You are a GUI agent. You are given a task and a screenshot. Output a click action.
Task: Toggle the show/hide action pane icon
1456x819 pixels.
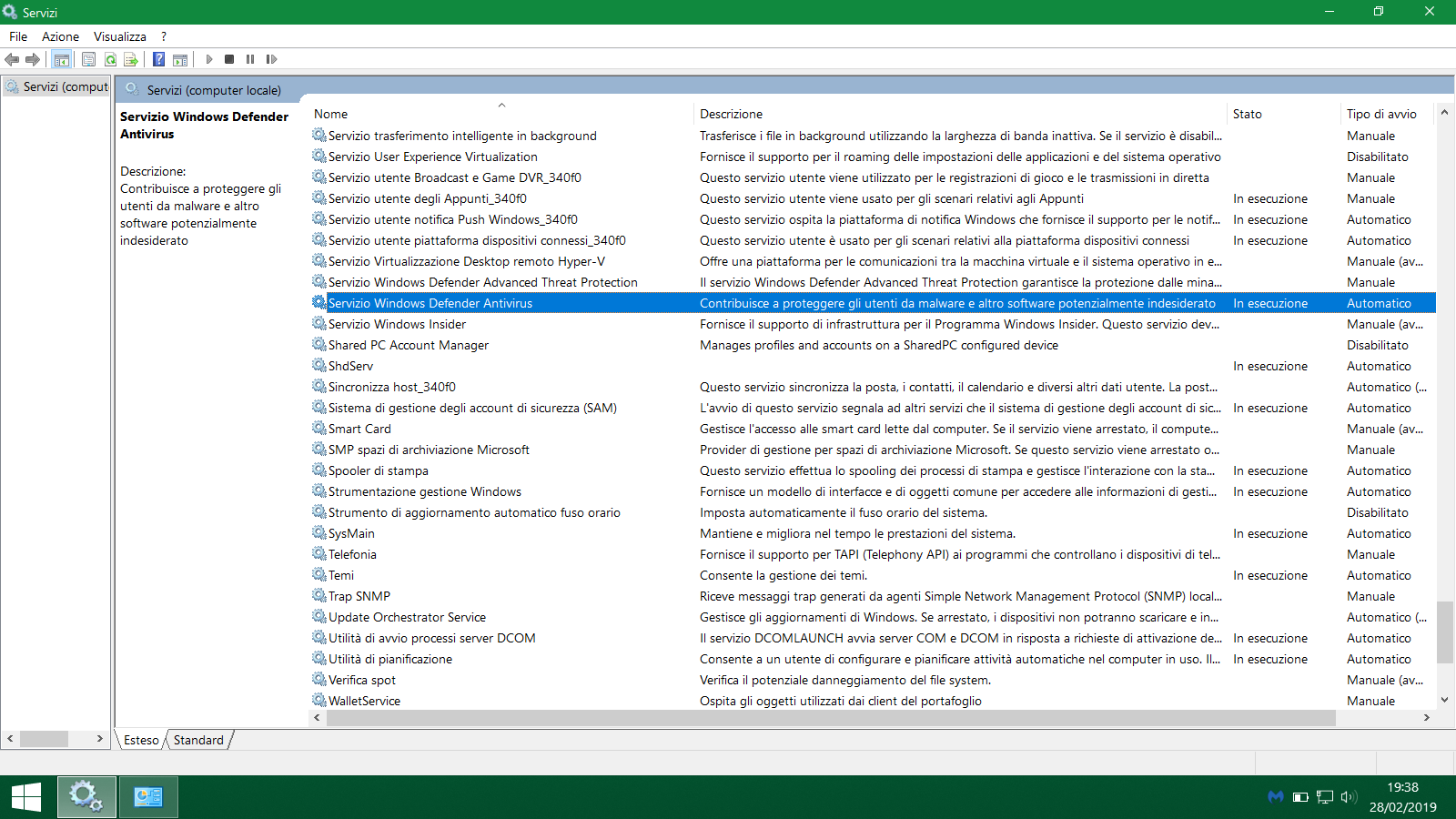pyautogui.click(x=180, y=59)
